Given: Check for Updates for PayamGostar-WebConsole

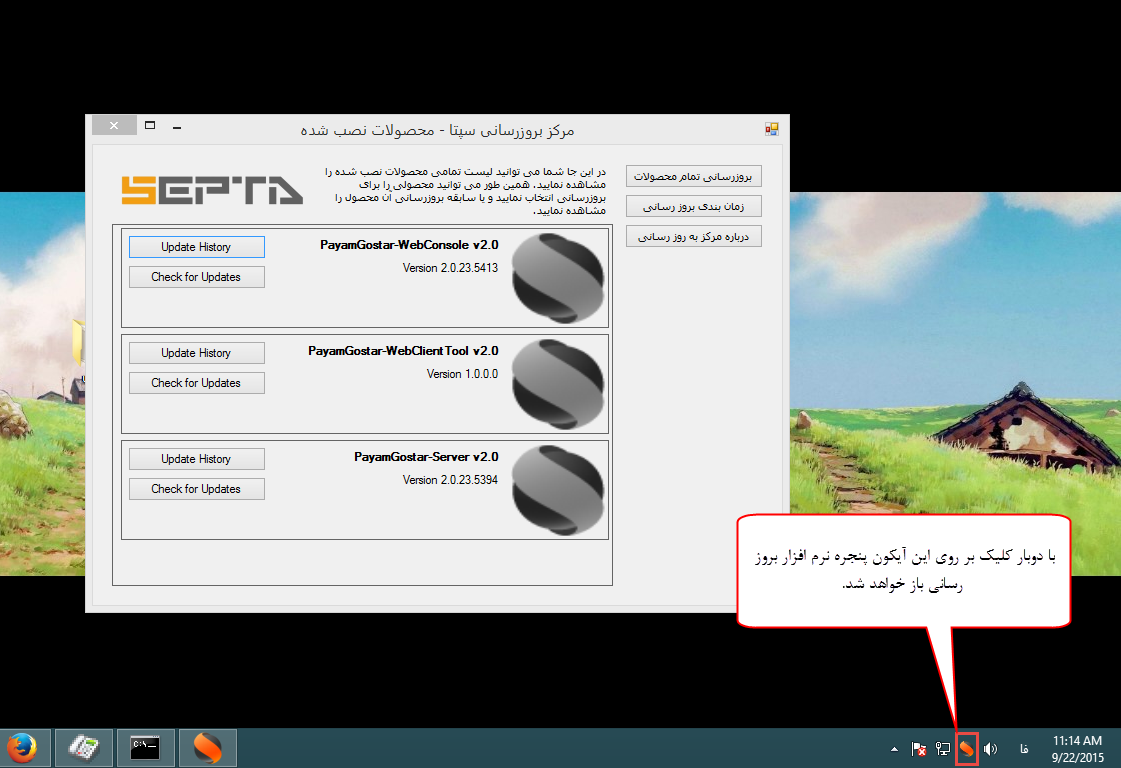Looking at the screenshot, I should coord(197,277).
